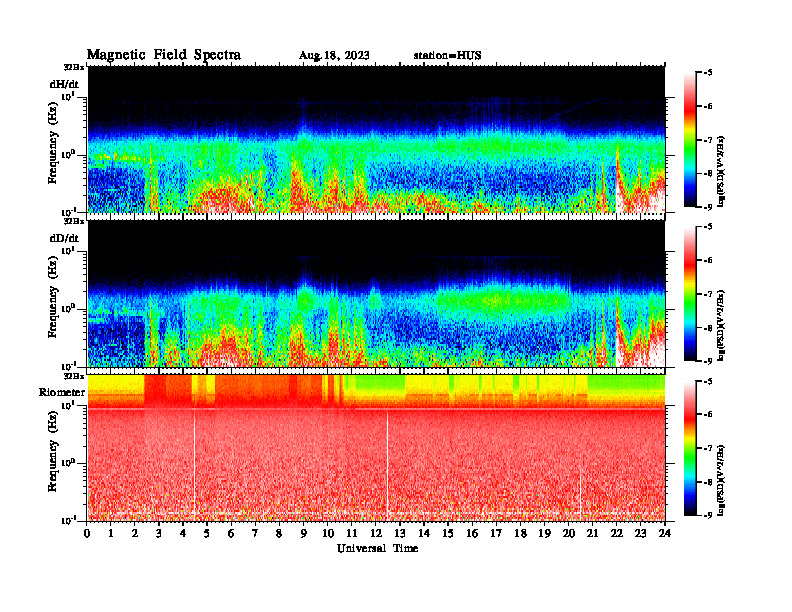Click the white vertical line near hour 4.5 in Riometer plot
The height and width of the screenshot is (612, 792).
click(x=194, y=462)
